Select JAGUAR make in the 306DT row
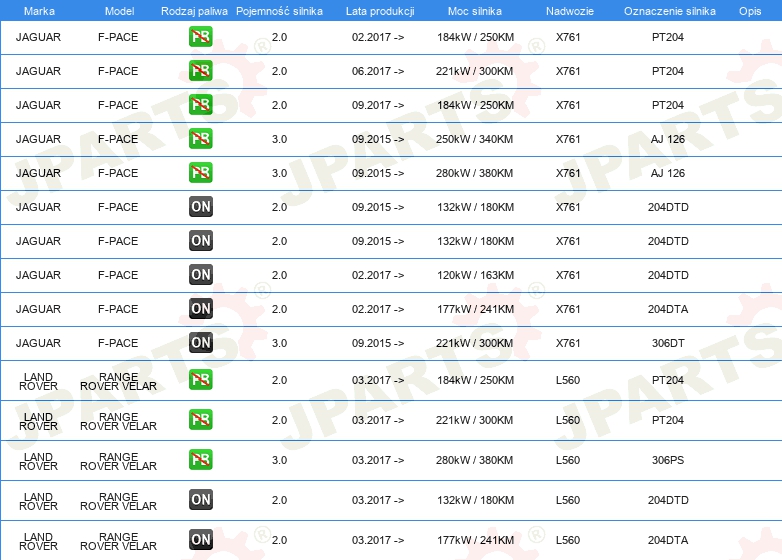The width and height of the screenshot is (782, 560). 38,343
